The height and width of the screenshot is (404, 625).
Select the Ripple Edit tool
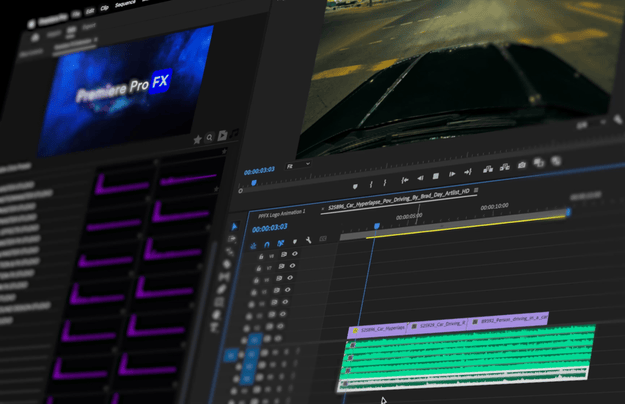(x=230, y=251)
